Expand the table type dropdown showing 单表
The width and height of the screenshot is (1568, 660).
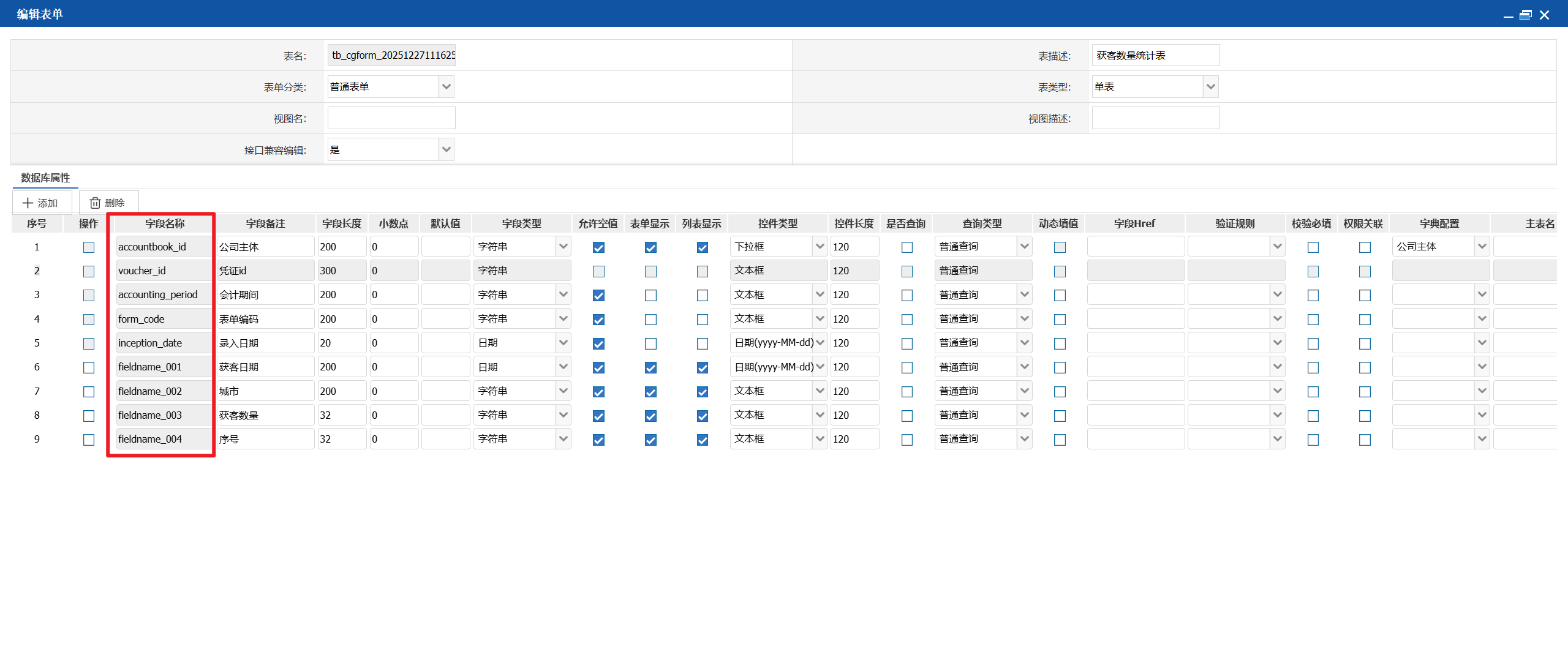coord(1210,87)
